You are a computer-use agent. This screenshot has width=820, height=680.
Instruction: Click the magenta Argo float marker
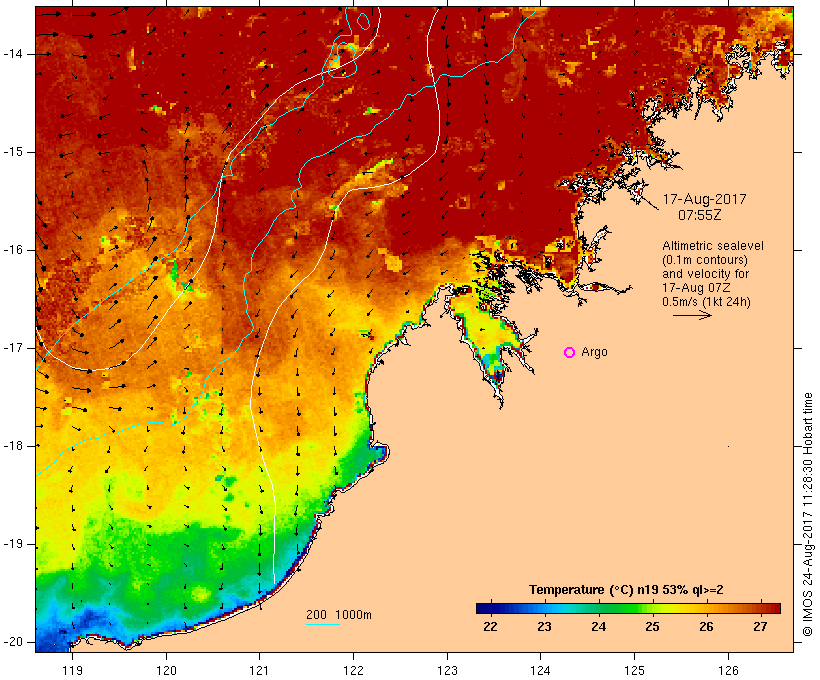[570, 353]
